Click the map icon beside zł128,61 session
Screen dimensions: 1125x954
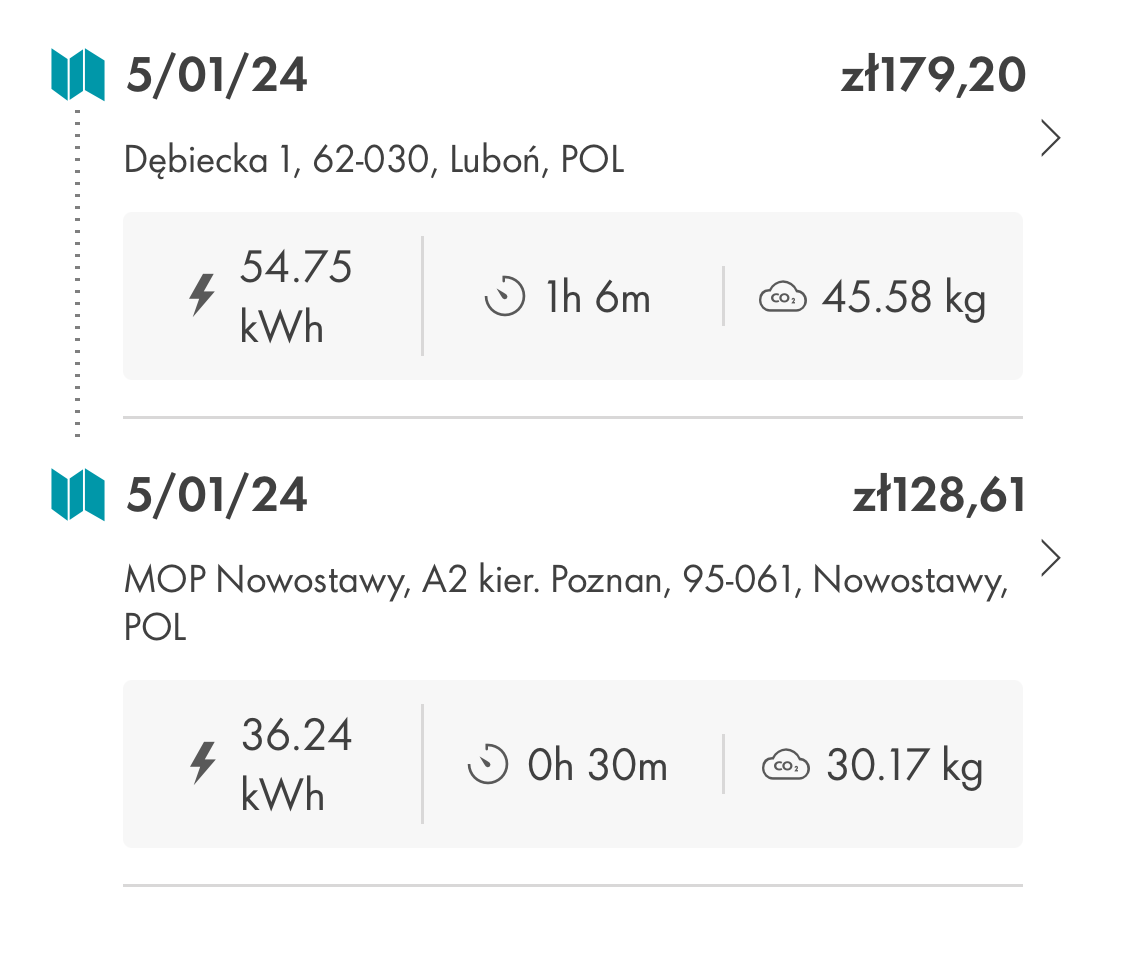pyautogui.click(x=77, y=494)
